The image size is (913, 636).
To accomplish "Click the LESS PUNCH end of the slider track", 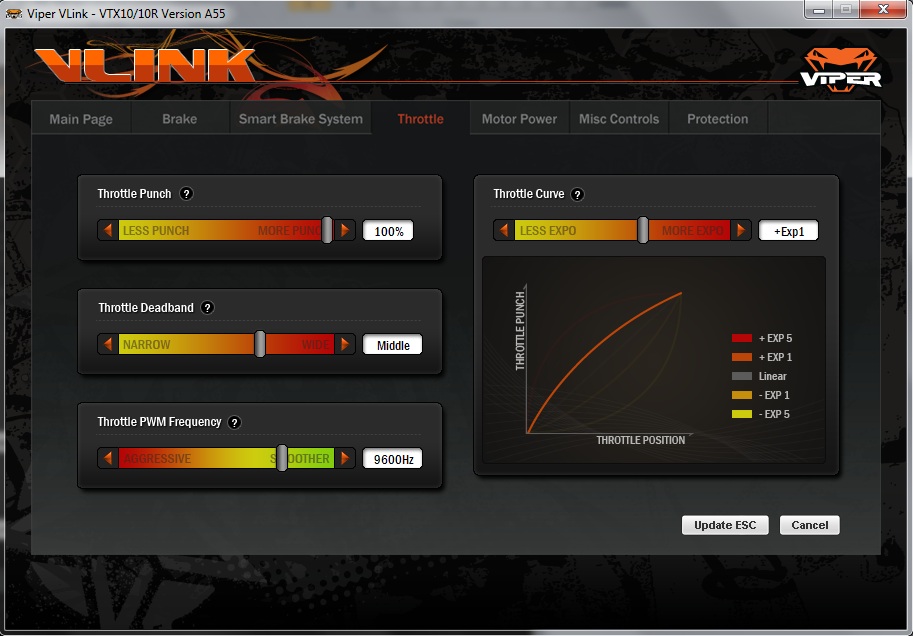I will click(155, 231).
